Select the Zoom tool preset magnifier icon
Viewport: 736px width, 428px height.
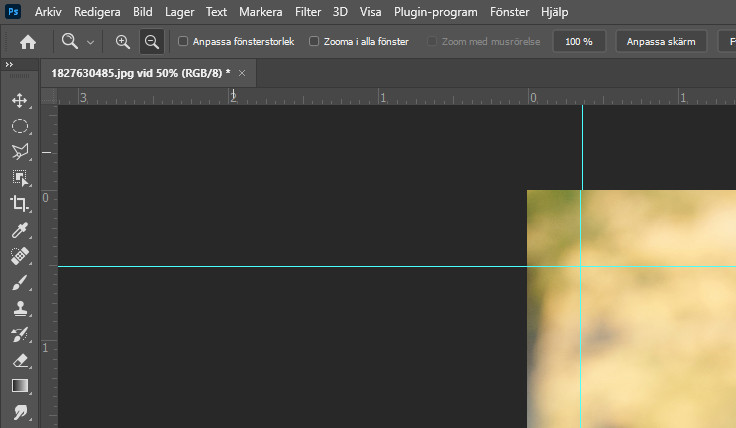70,41
